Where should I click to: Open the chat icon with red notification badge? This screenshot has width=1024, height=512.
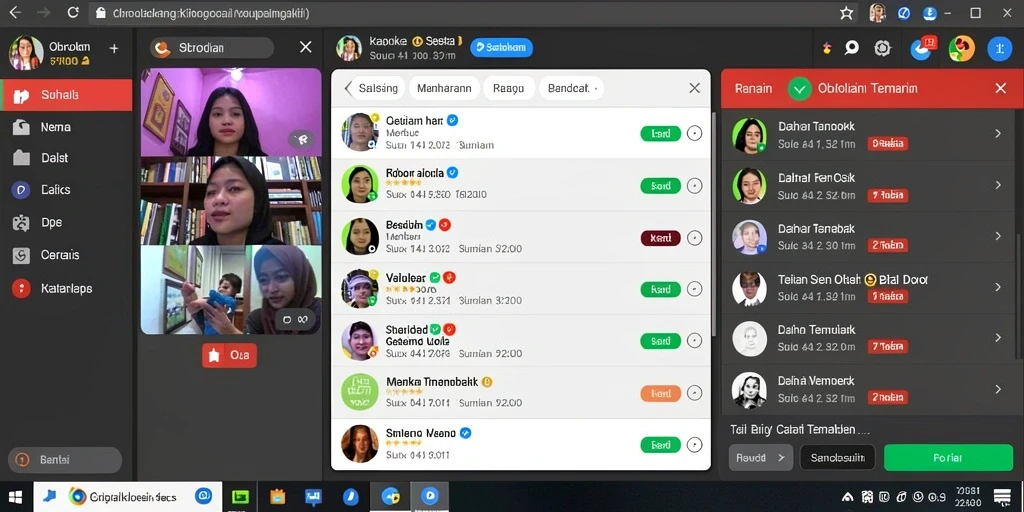[923, 48]
